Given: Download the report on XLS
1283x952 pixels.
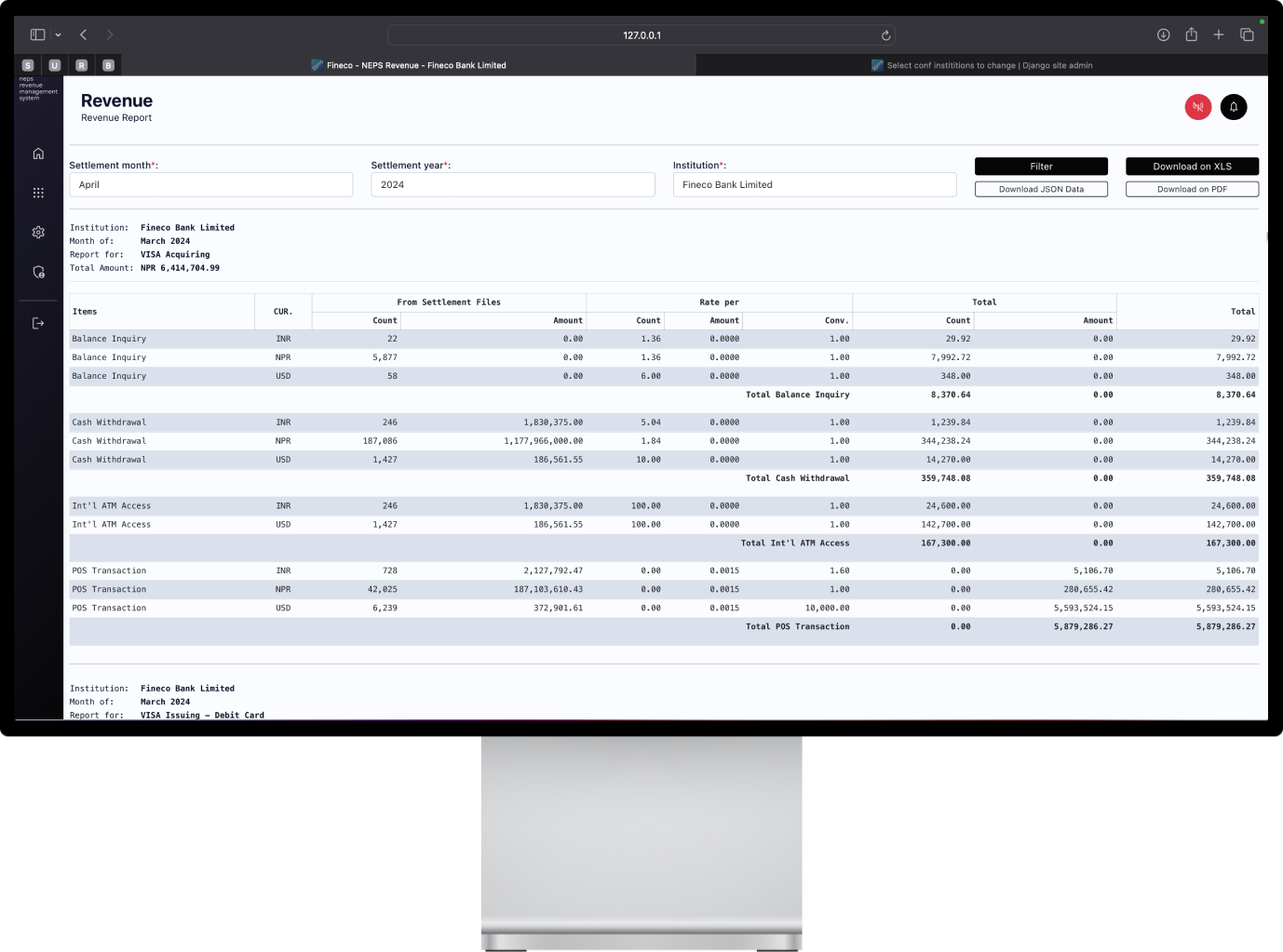Looking at the screenshot, I should (x=1192, y=166).
